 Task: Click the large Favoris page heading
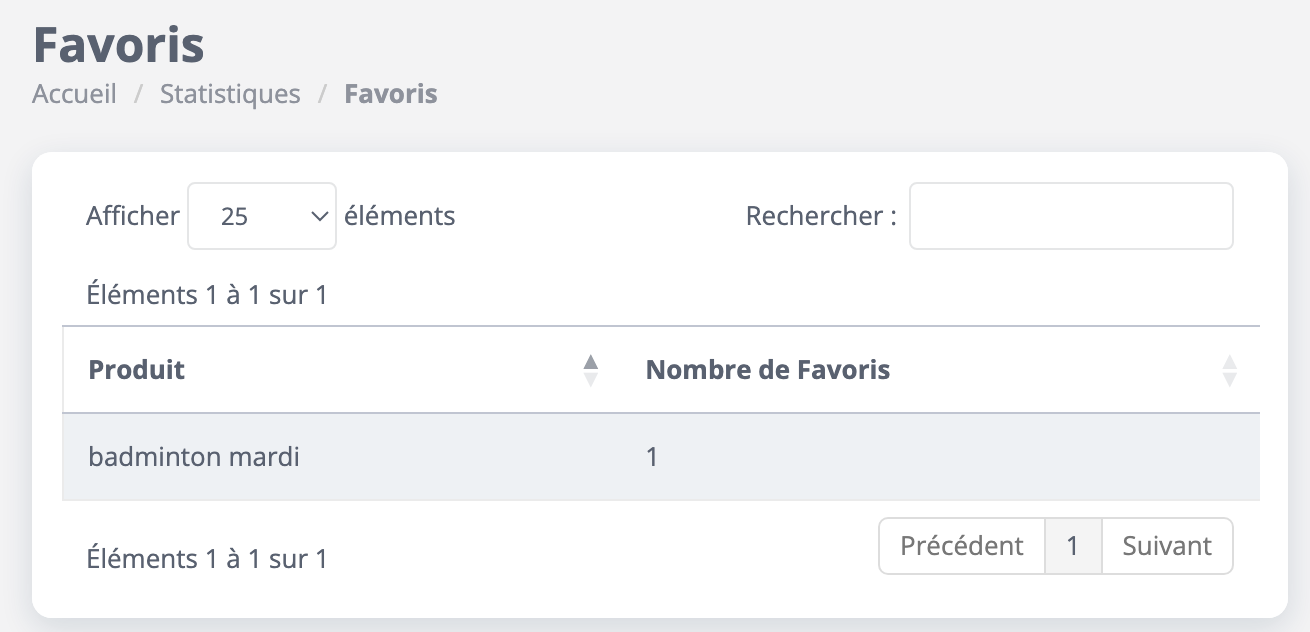[x=119, y=45]
